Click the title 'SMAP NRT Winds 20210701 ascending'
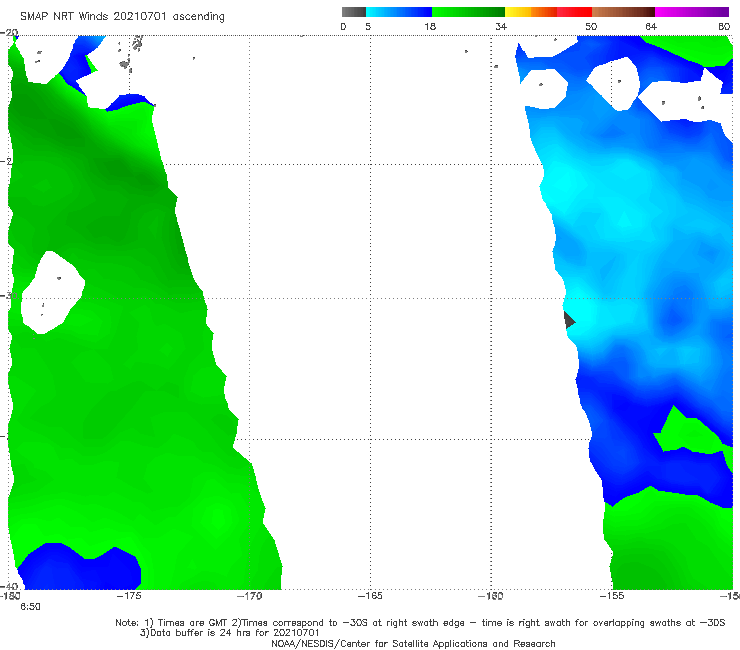The width and height of the screenshot is (740, 650). point(122,17)
